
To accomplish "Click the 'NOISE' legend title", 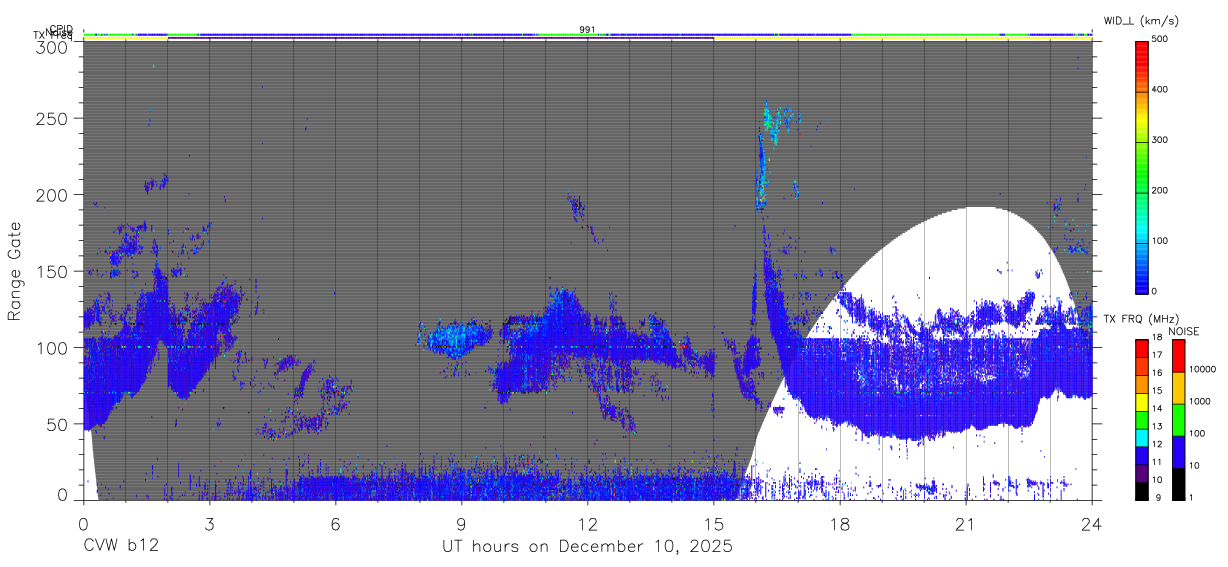I will (x=1186, y=331).
